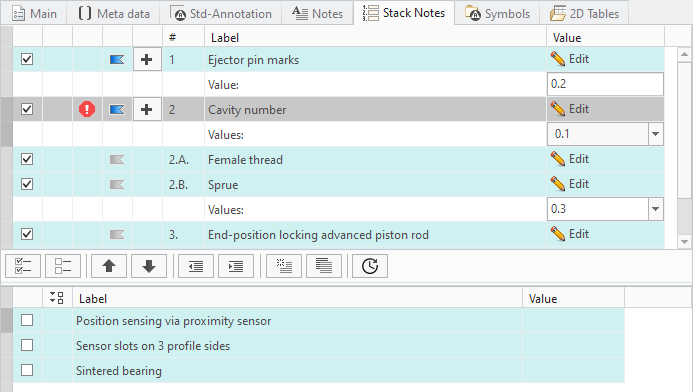Select the 'Cavity number' label text
Viewport: 693px width, 392px height.
[247, 110]
